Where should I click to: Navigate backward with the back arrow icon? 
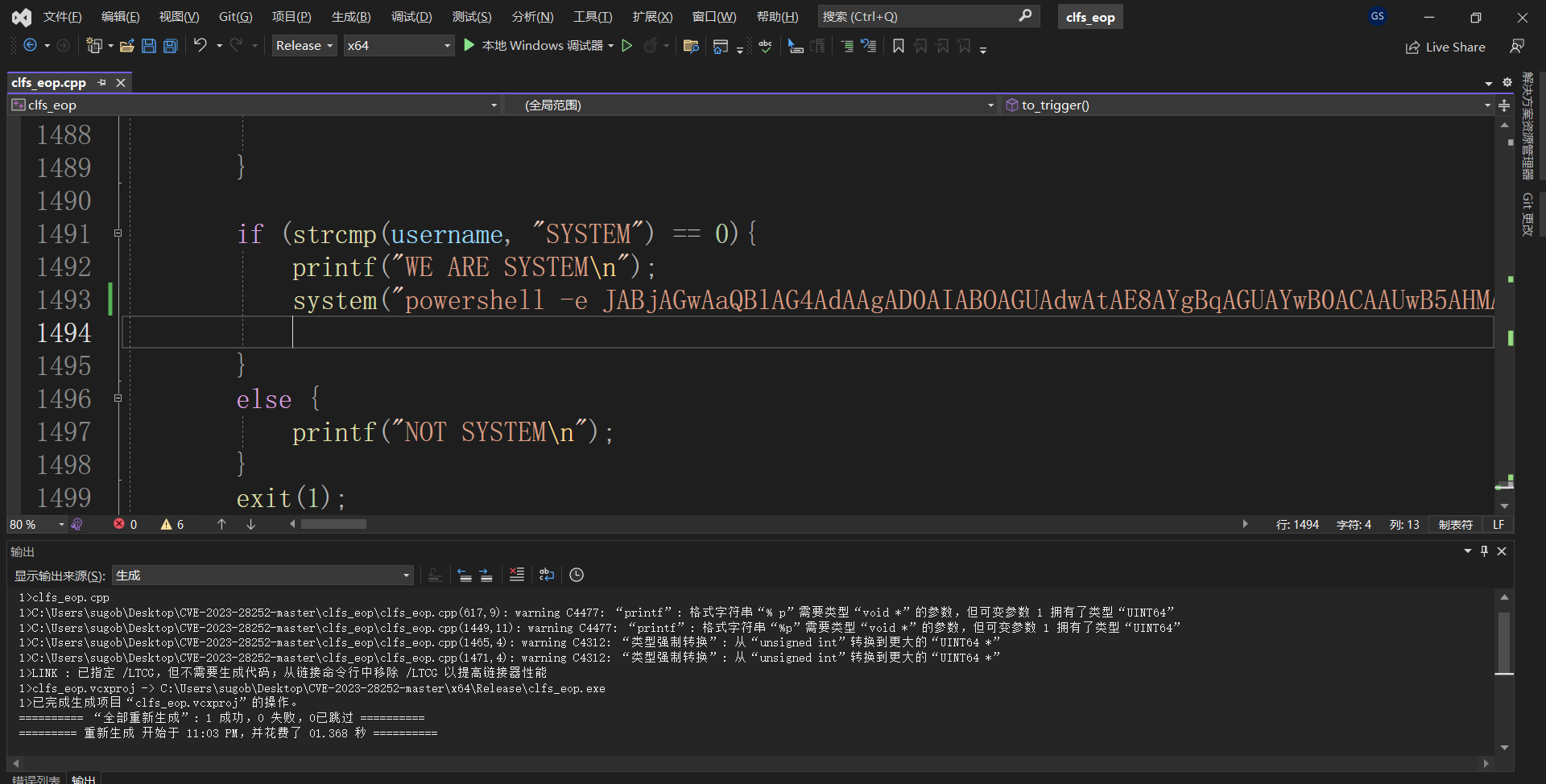[x=30, y=46]
